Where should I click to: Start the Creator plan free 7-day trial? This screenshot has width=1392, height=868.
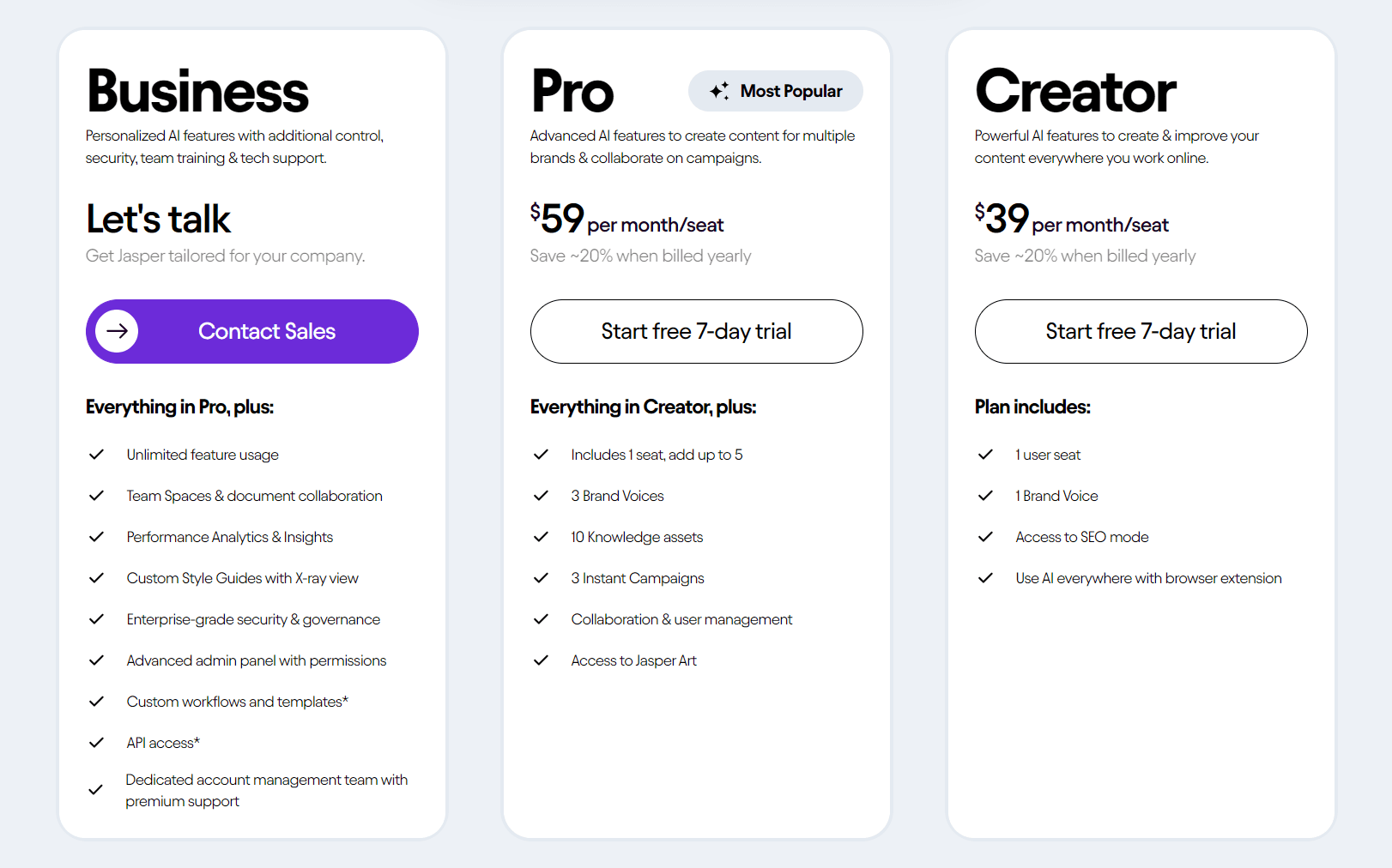tap(1141, 331)
